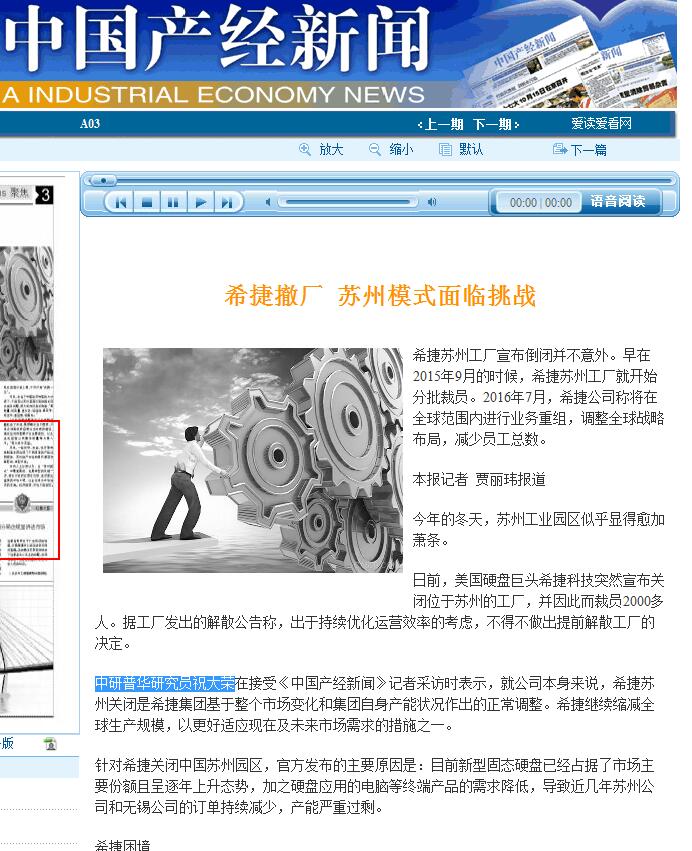
Task: Click the byline 本报记者 贾丽玮报道
Action: pos(479,479)
